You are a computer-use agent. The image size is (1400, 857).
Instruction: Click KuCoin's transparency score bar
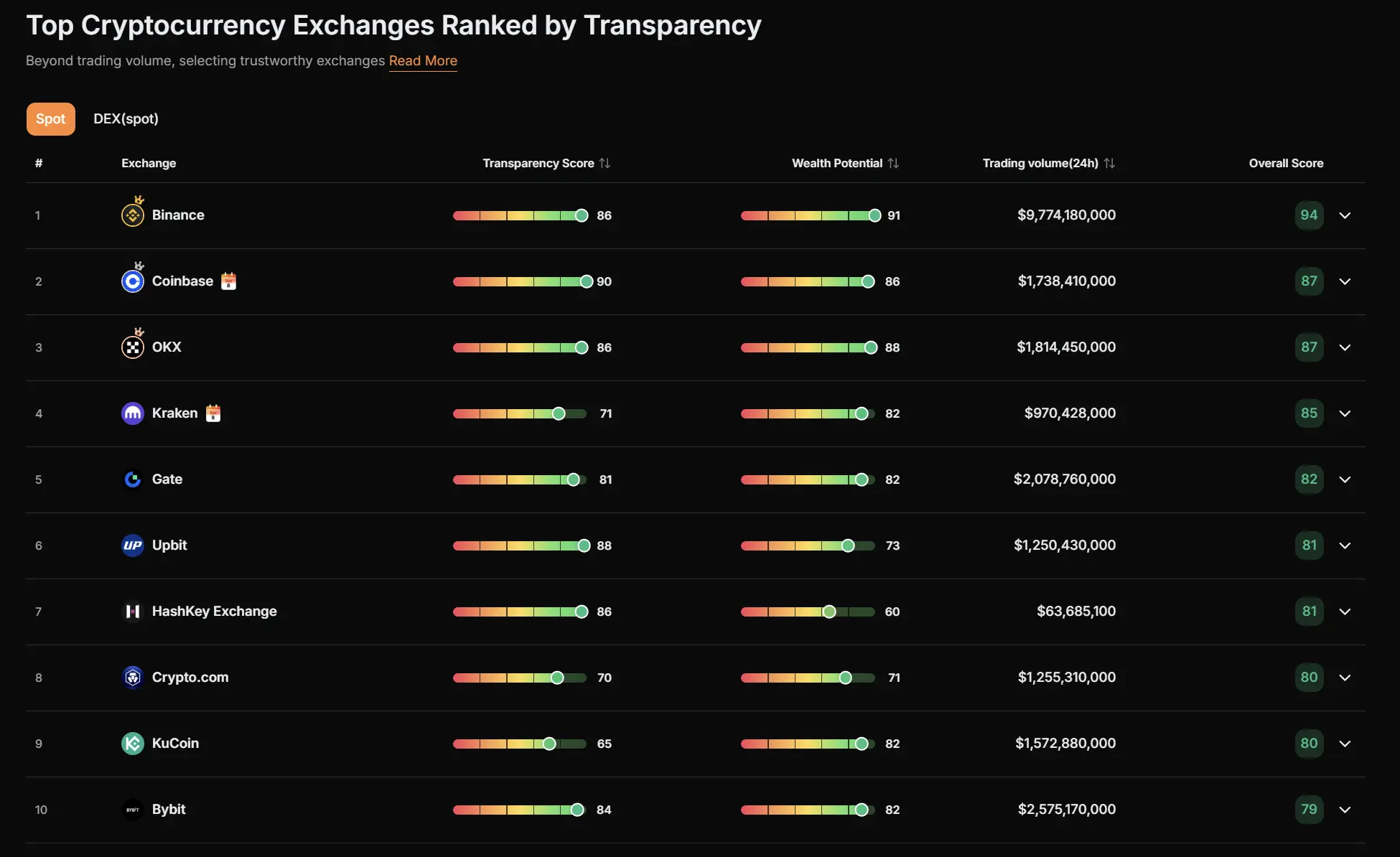click(x=520, y=744)
